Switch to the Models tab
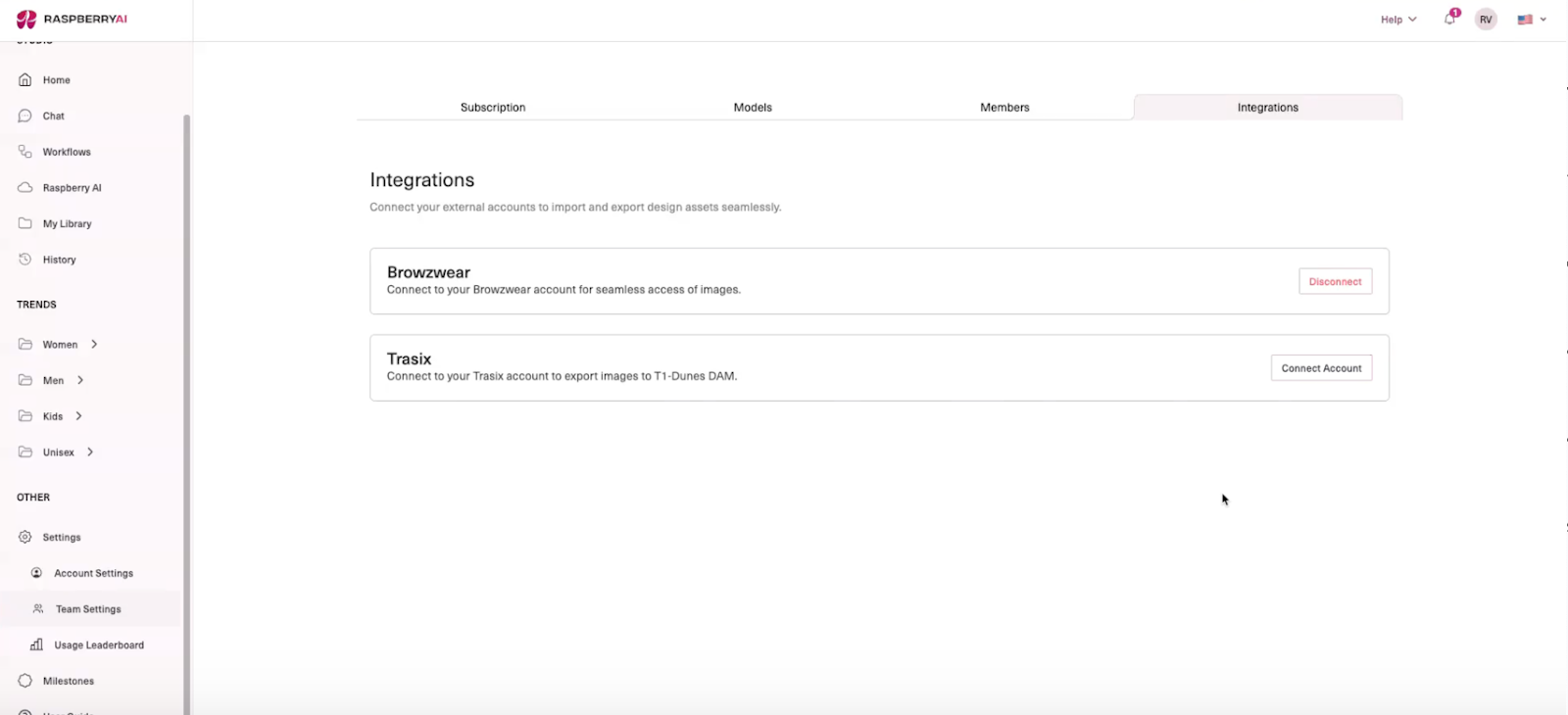Viewport: 1568px width, 715px height. point(753,108)
